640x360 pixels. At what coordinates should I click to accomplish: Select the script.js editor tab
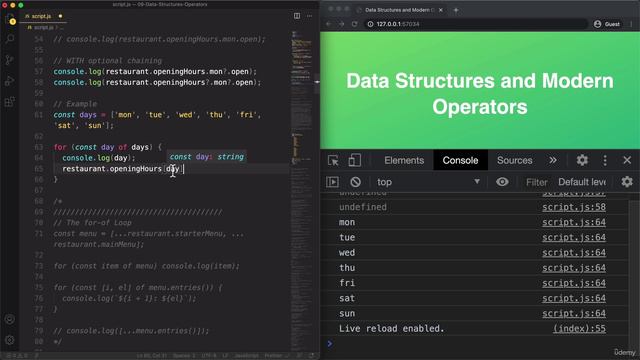tap(43, 16)
